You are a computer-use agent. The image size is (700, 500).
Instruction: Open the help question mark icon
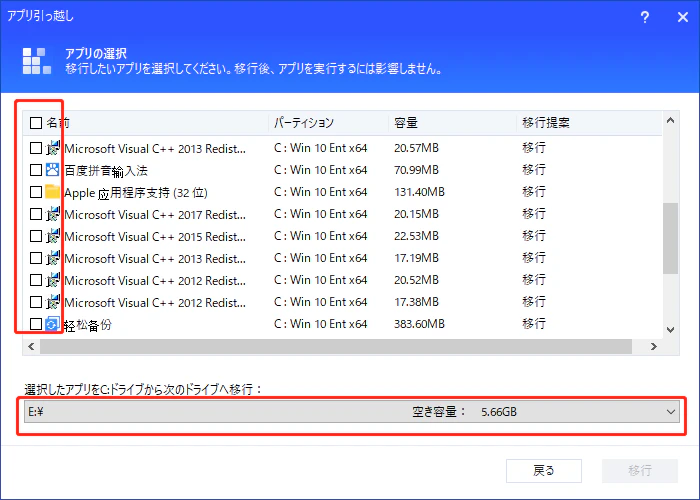[645, 17]
